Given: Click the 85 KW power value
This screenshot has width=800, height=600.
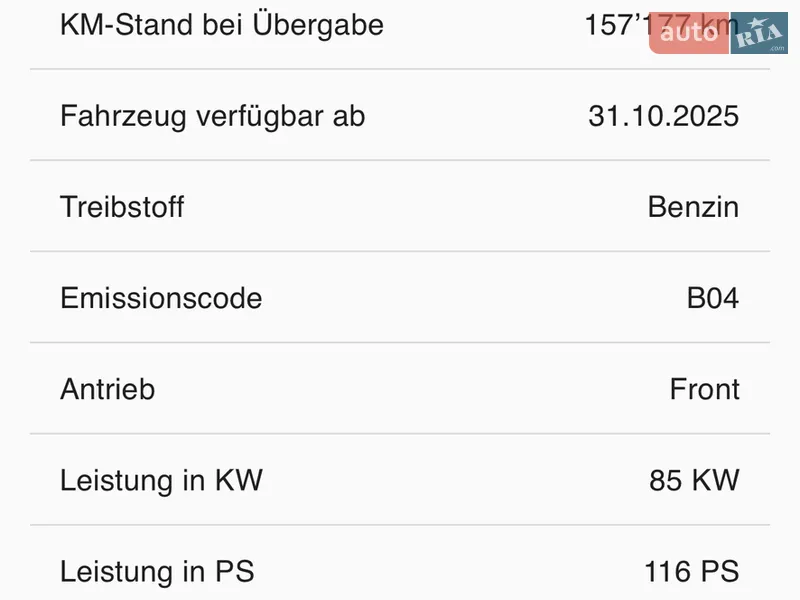Looking at the screenshot, I should pyautogui.click(x=694, y=480).
